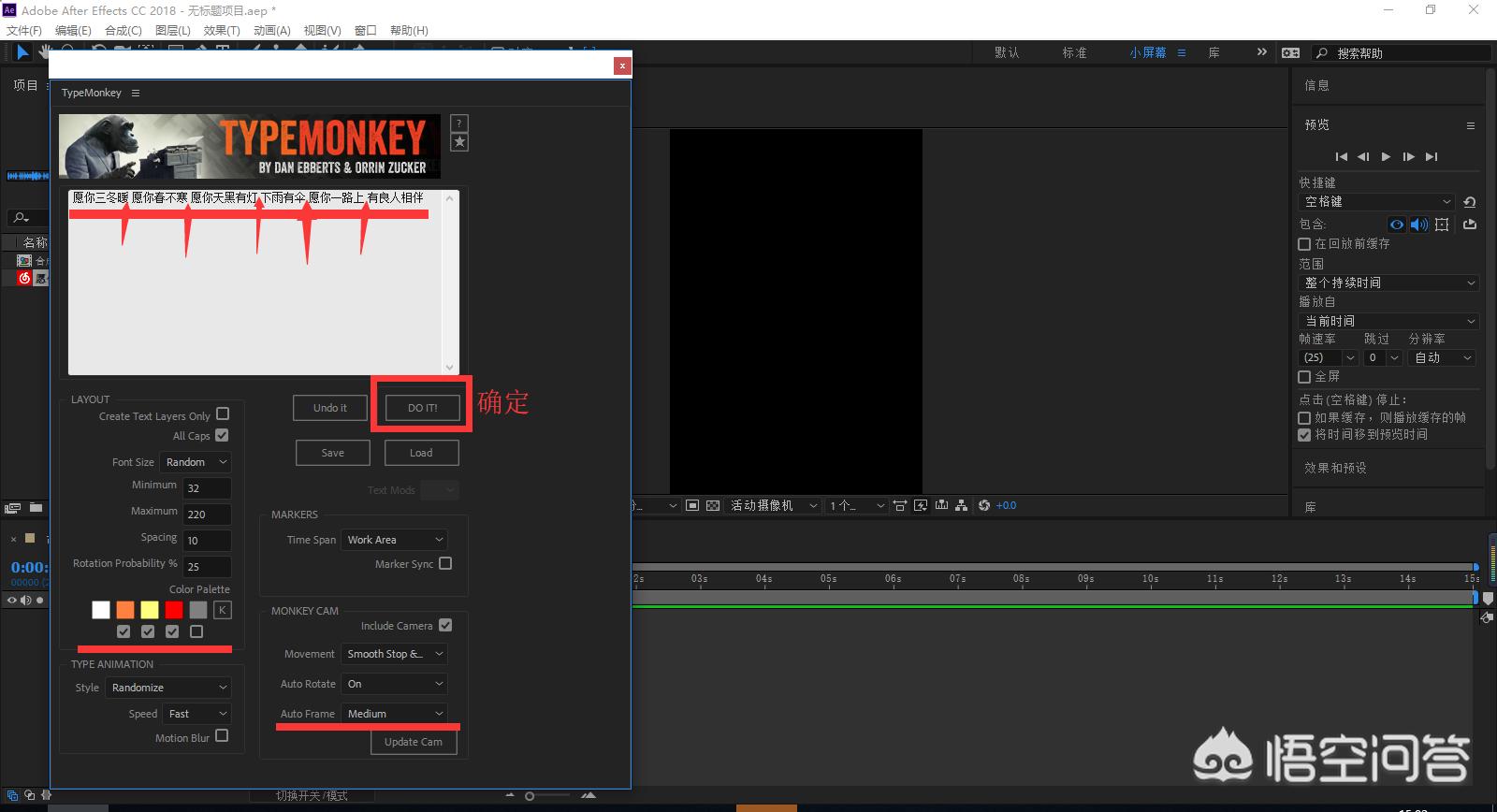
Task: Jump to first frame in Preview panel
Action: (x=1341, y=157)
